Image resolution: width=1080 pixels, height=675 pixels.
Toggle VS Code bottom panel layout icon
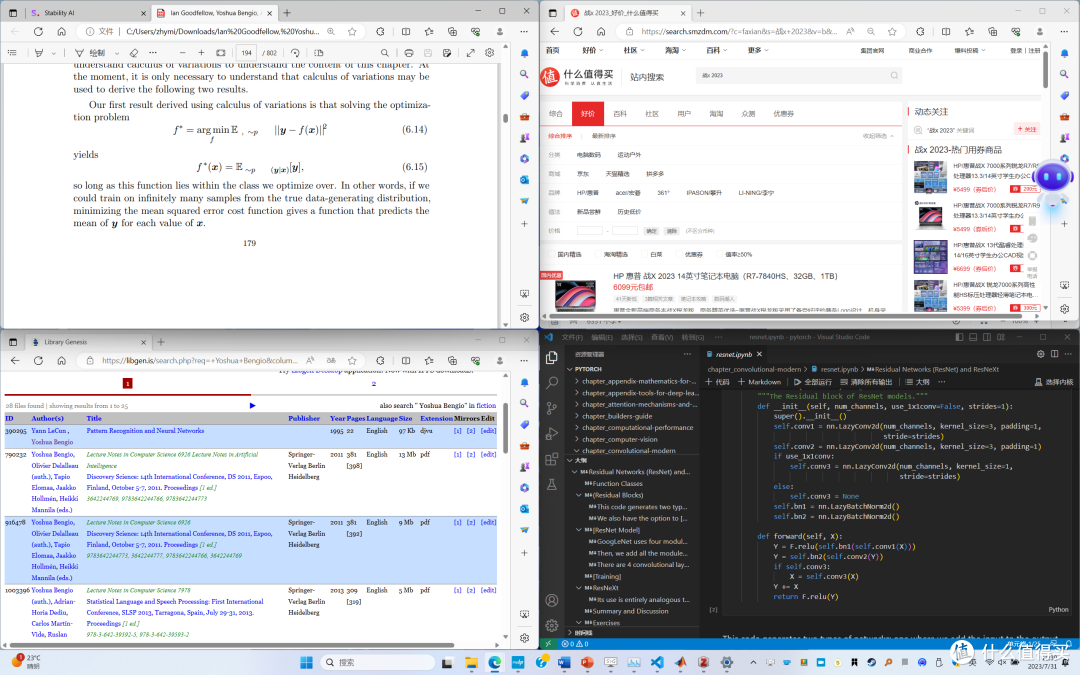coord(973,338)
